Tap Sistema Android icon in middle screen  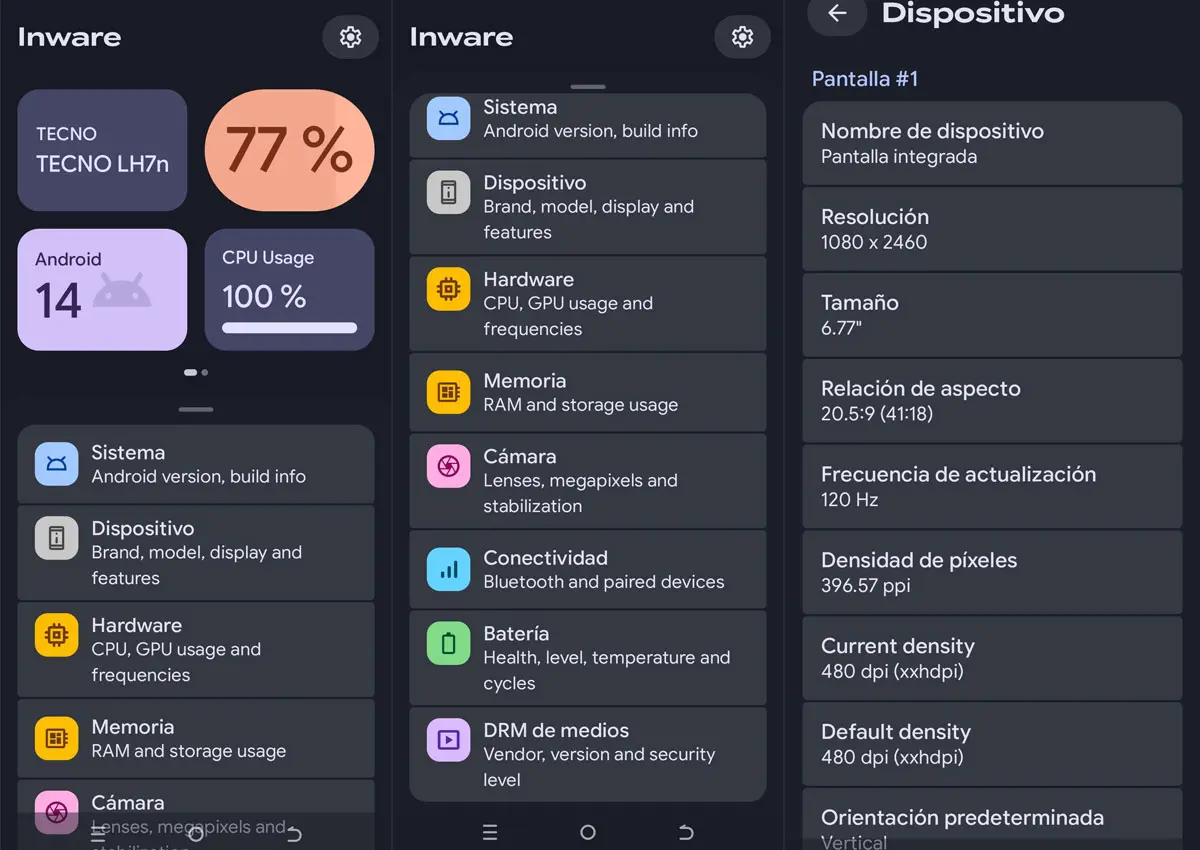click(x=448, y=118)
